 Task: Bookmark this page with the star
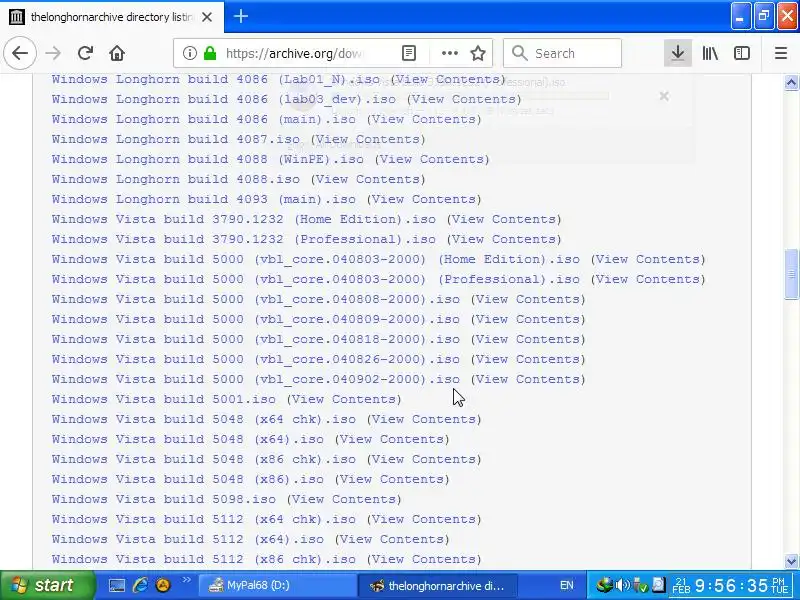click(x=478, y=53)
